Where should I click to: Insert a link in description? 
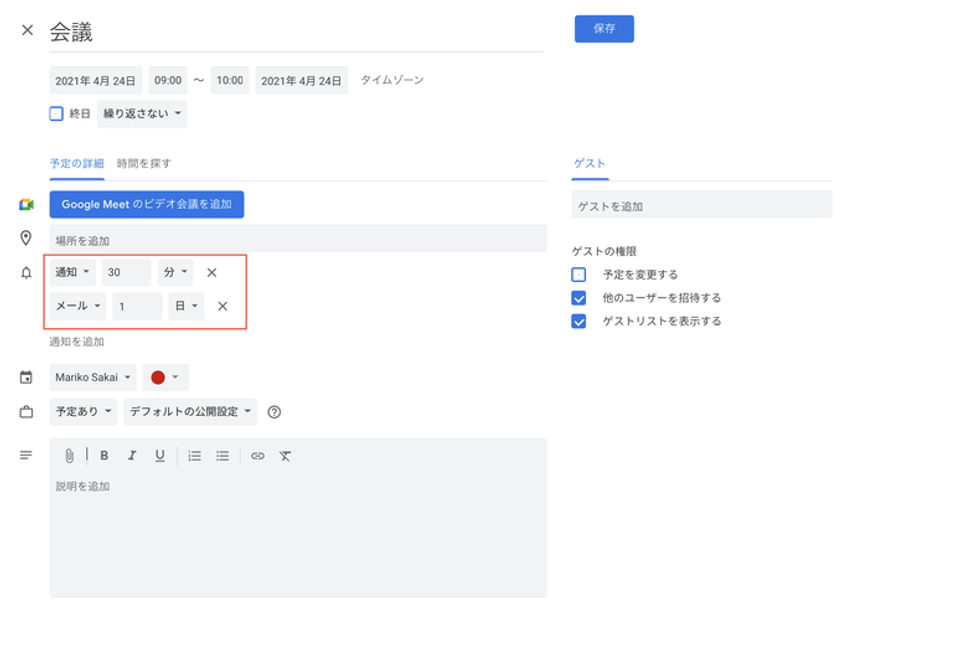click(x=258, y=456)
